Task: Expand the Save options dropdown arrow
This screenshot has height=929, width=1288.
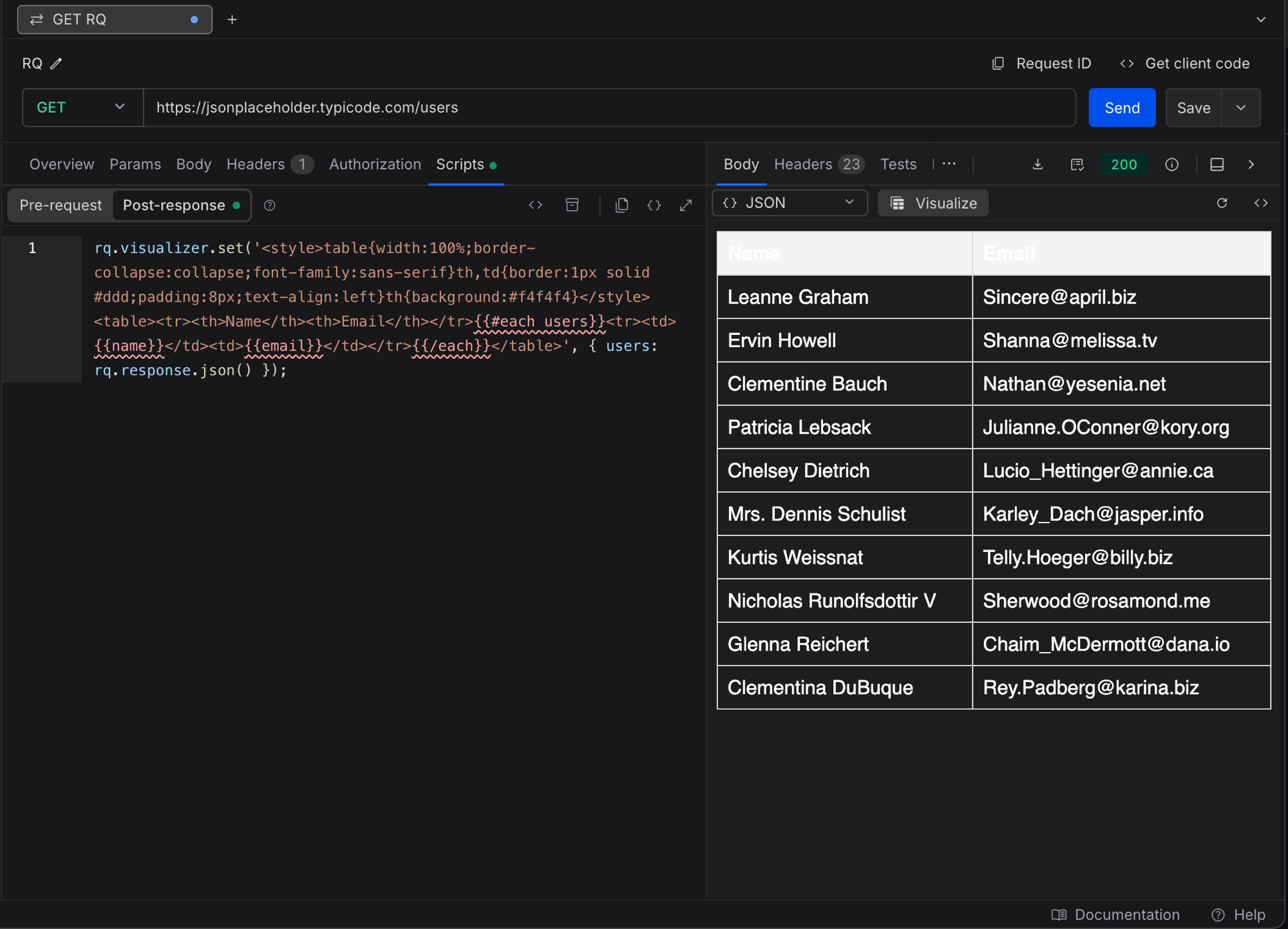Action: pyautogui.click(x=1241, y=108)
